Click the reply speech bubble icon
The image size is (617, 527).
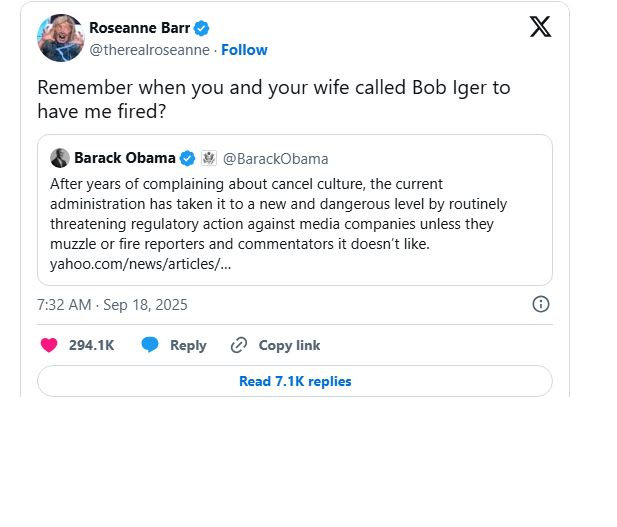coord(150,345)
